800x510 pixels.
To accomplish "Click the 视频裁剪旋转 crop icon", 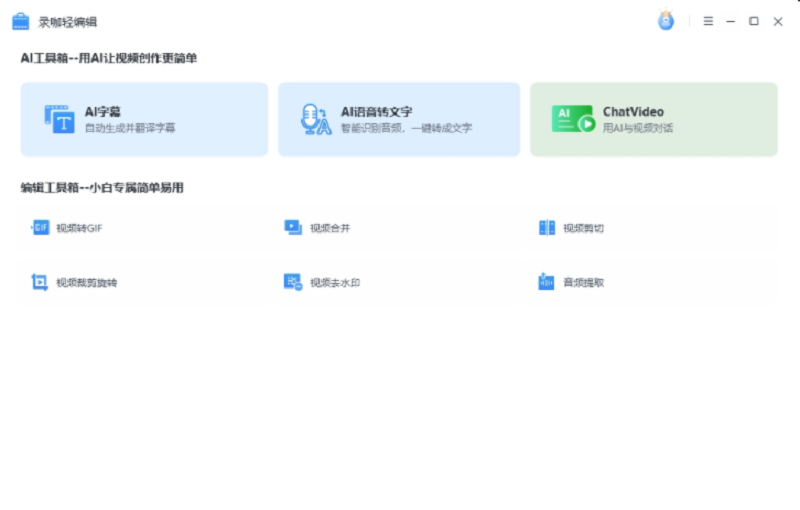I will (x=40, y=282).
